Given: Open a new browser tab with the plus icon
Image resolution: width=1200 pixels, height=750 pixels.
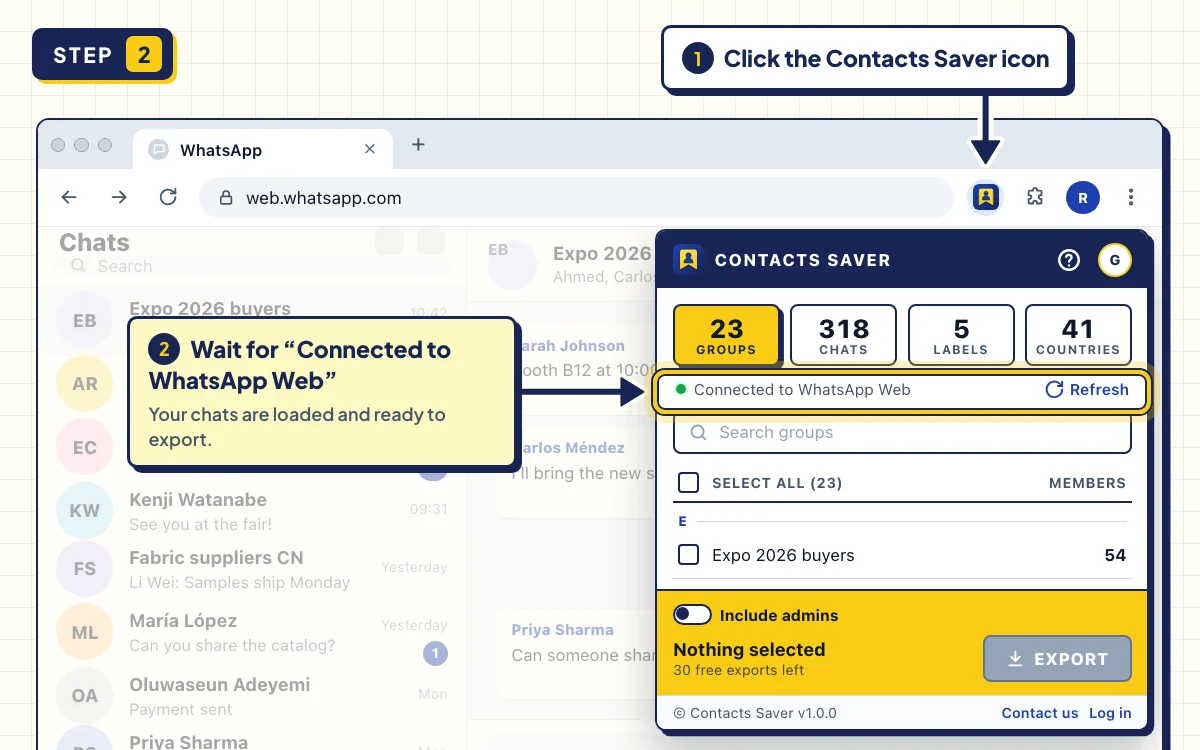Looking at the screenshot, I should click(418, 145).
